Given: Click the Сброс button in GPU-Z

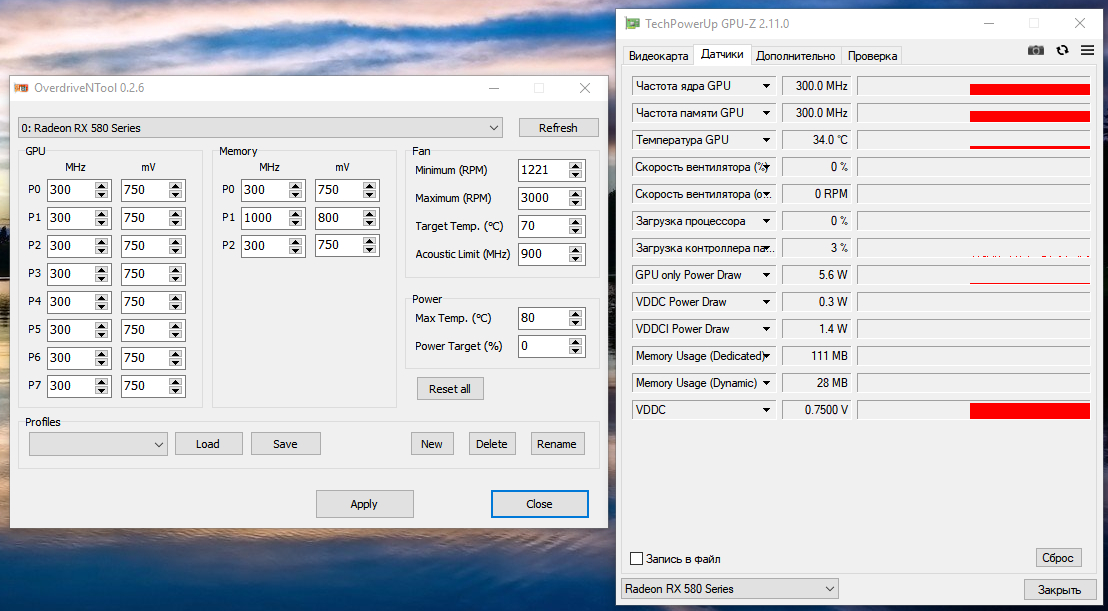Looking at the screenshot, I should 1059,557.
